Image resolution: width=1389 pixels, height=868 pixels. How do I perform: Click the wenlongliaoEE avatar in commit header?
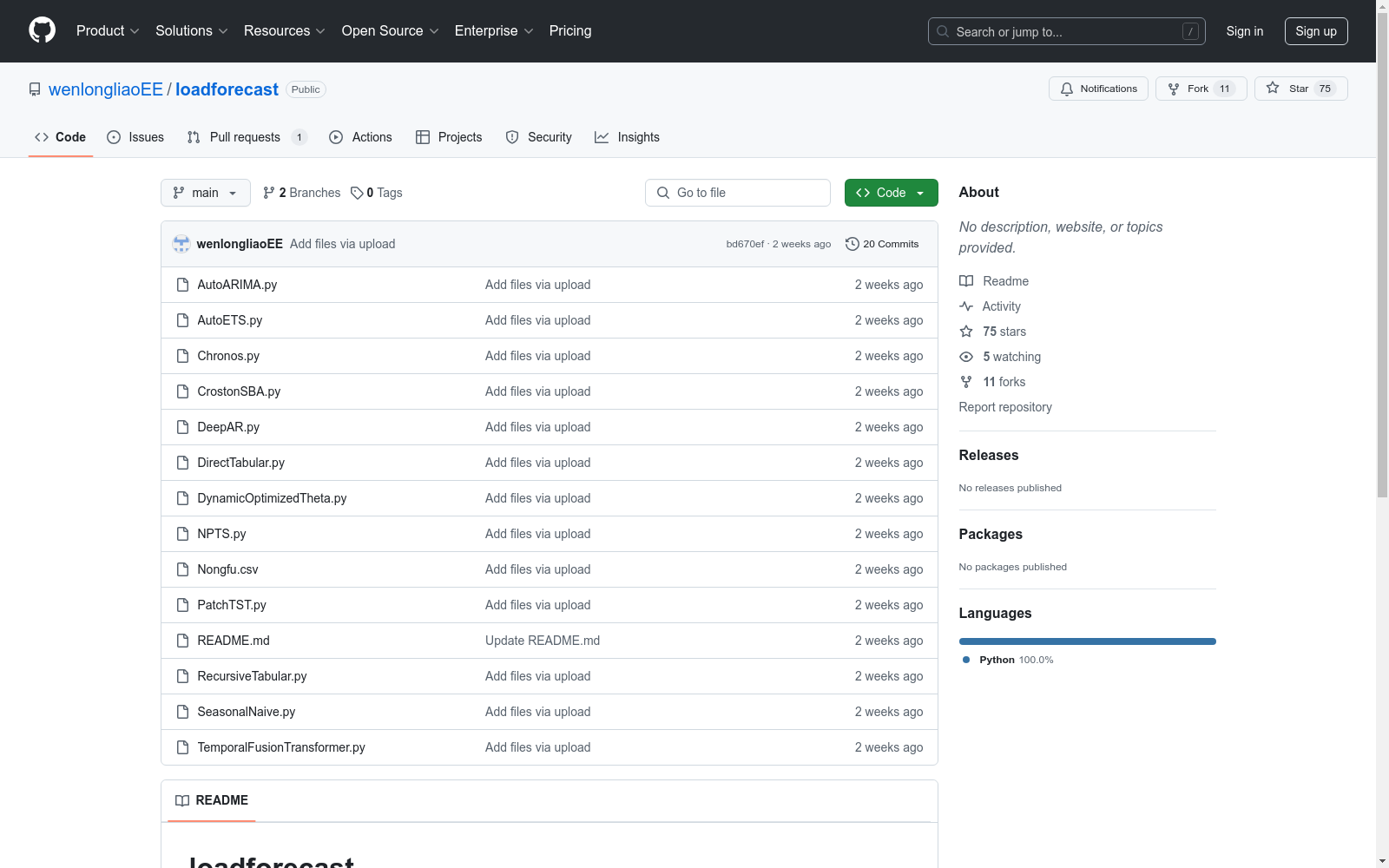tap(181, 244)
